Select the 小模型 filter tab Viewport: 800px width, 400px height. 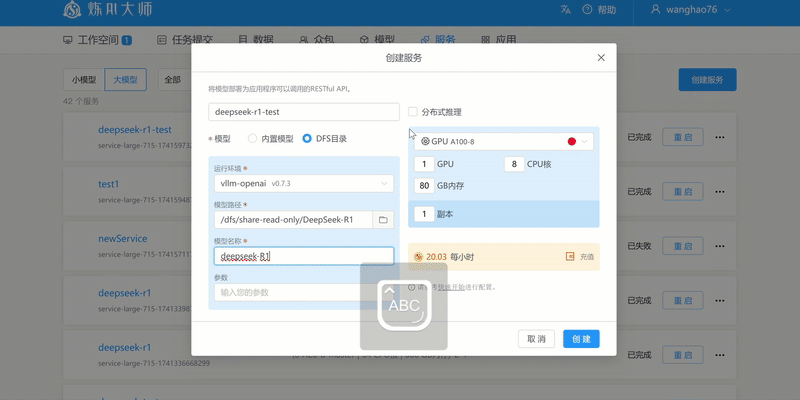point(84,80)
